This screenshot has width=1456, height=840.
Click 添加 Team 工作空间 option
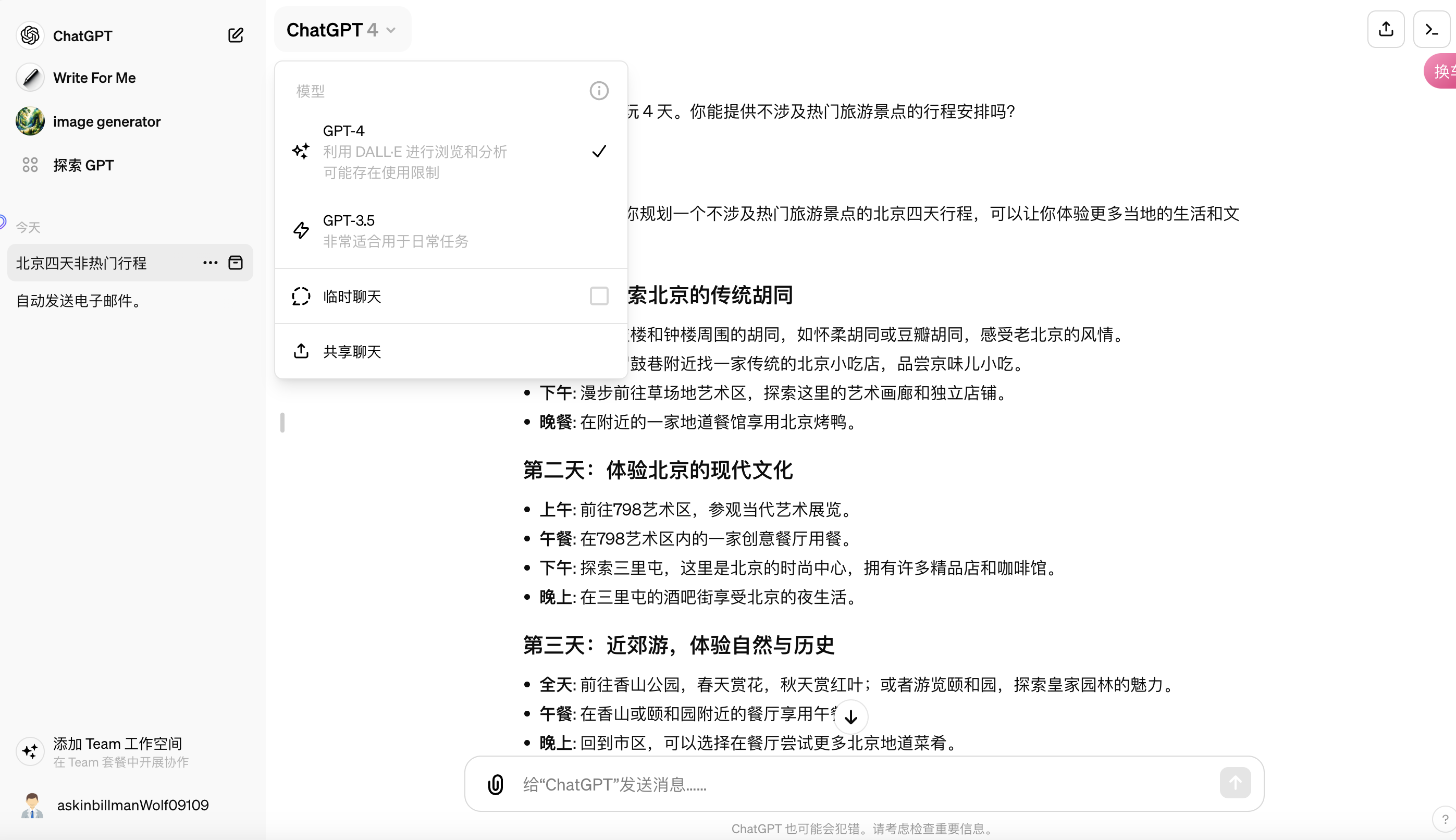[131, 752]
